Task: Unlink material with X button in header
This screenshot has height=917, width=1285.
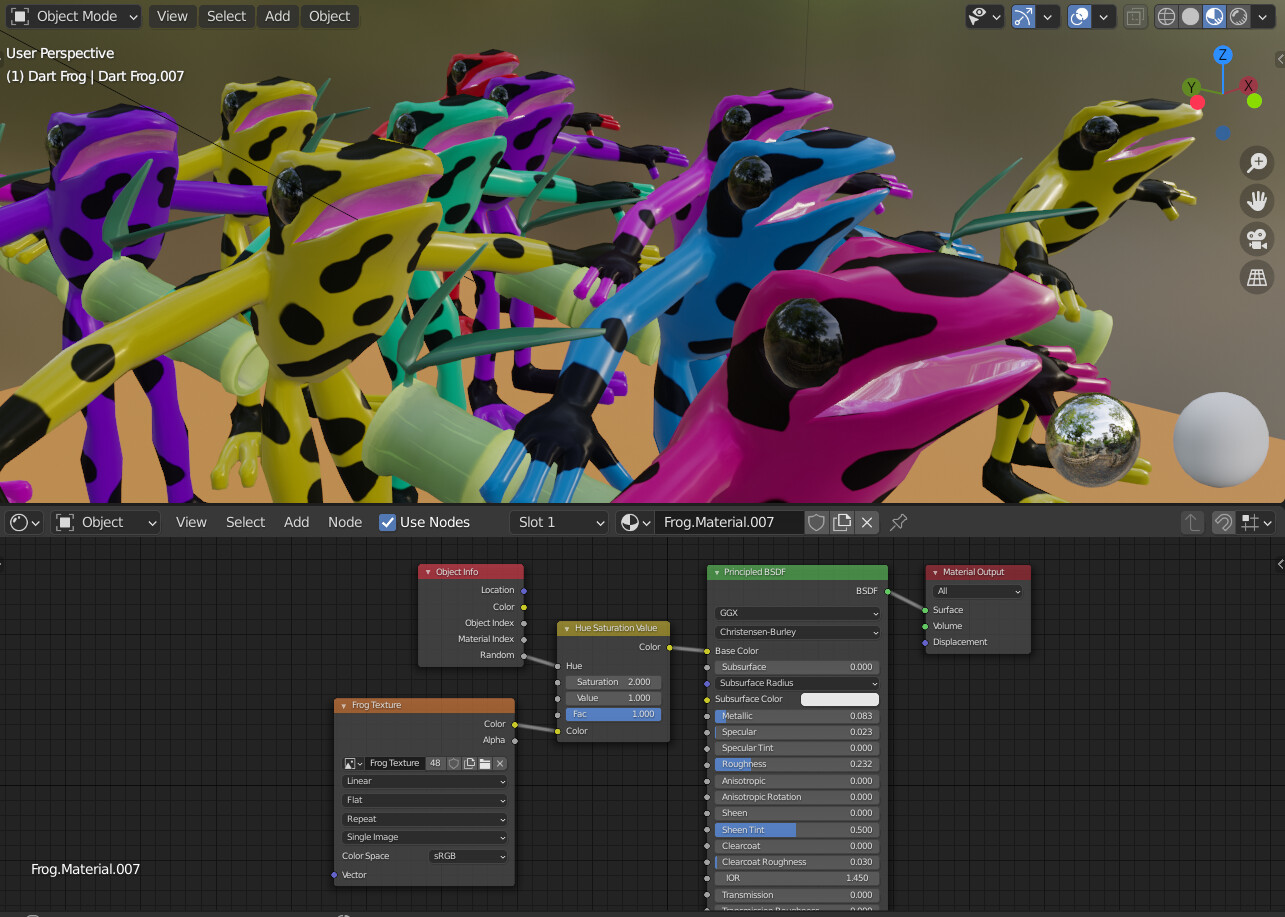Action: (867, 522)
